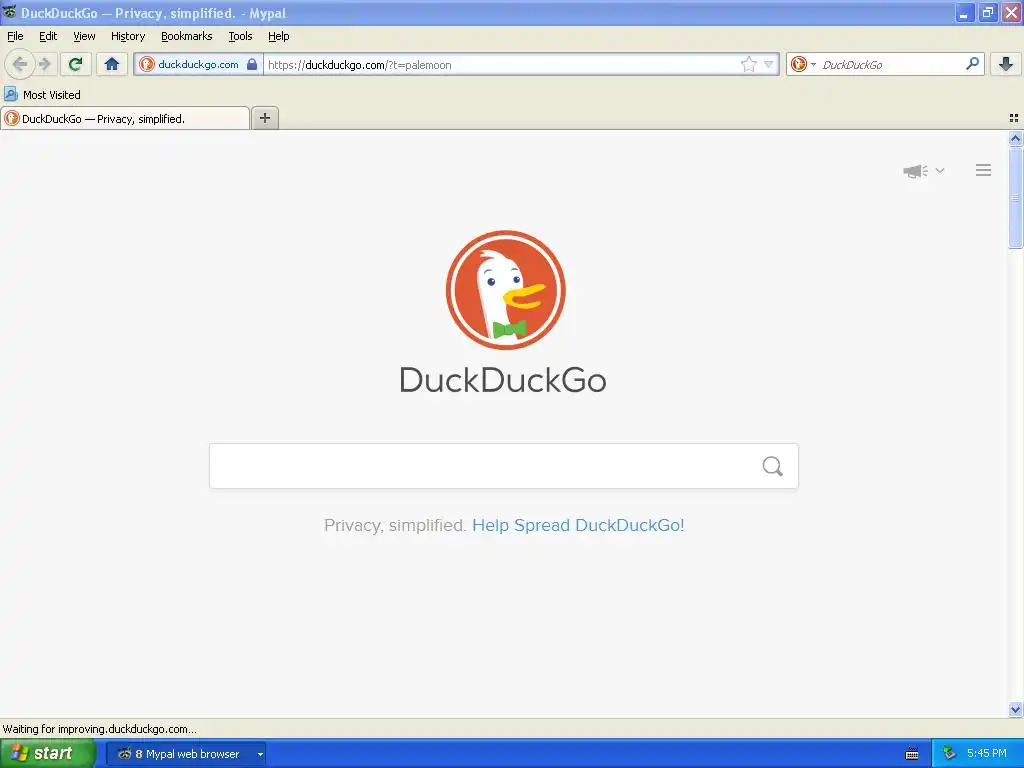1024x768 pixels.
Task: Click the vertical scrollbar thumb
Action: coord(1015,197)
